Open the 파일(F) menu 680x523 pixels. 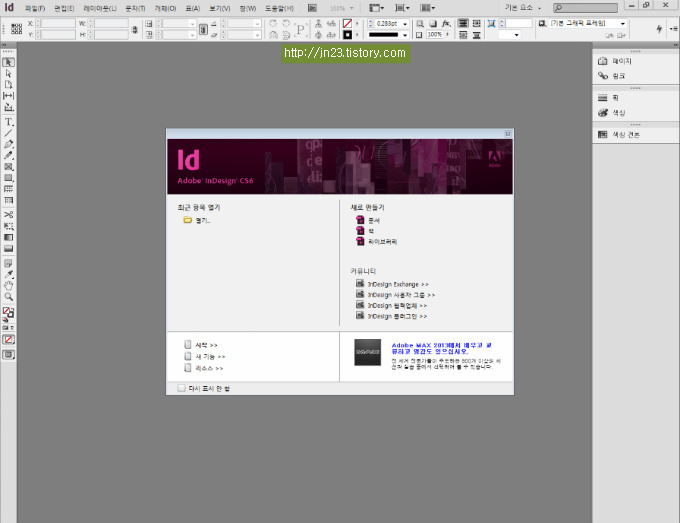[x=35, y=8]
